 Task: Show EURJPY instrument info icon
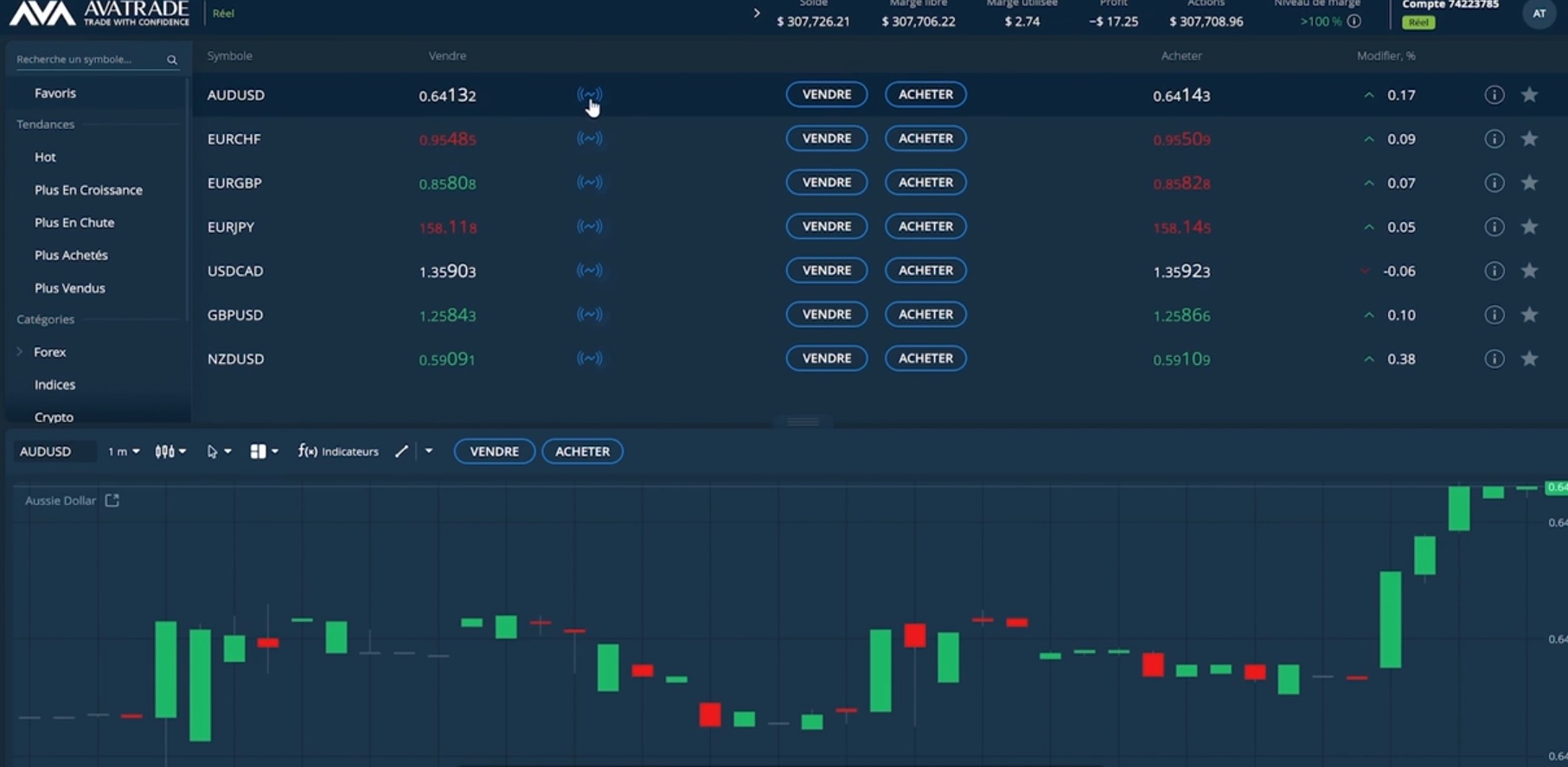(1494, 227)
